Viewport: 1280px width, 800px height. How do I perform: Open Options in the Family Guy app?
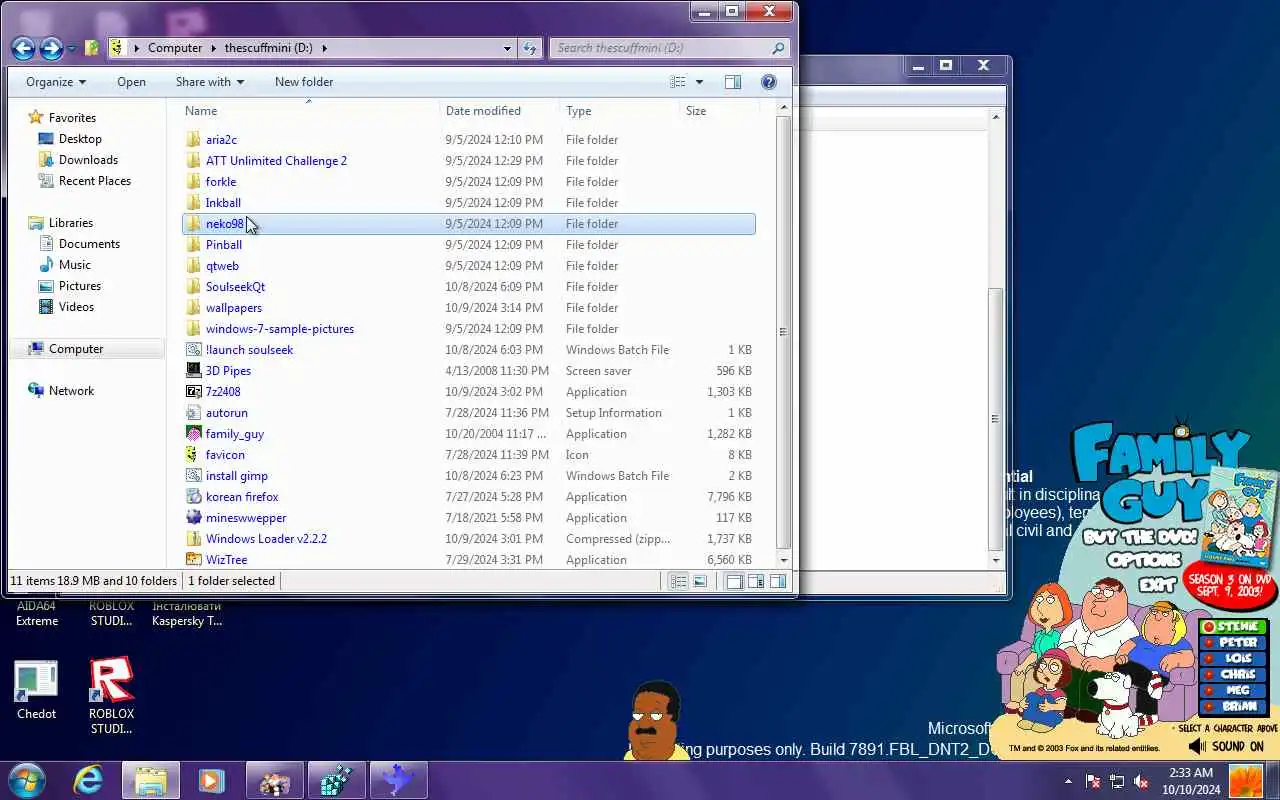coord(1144,561)
